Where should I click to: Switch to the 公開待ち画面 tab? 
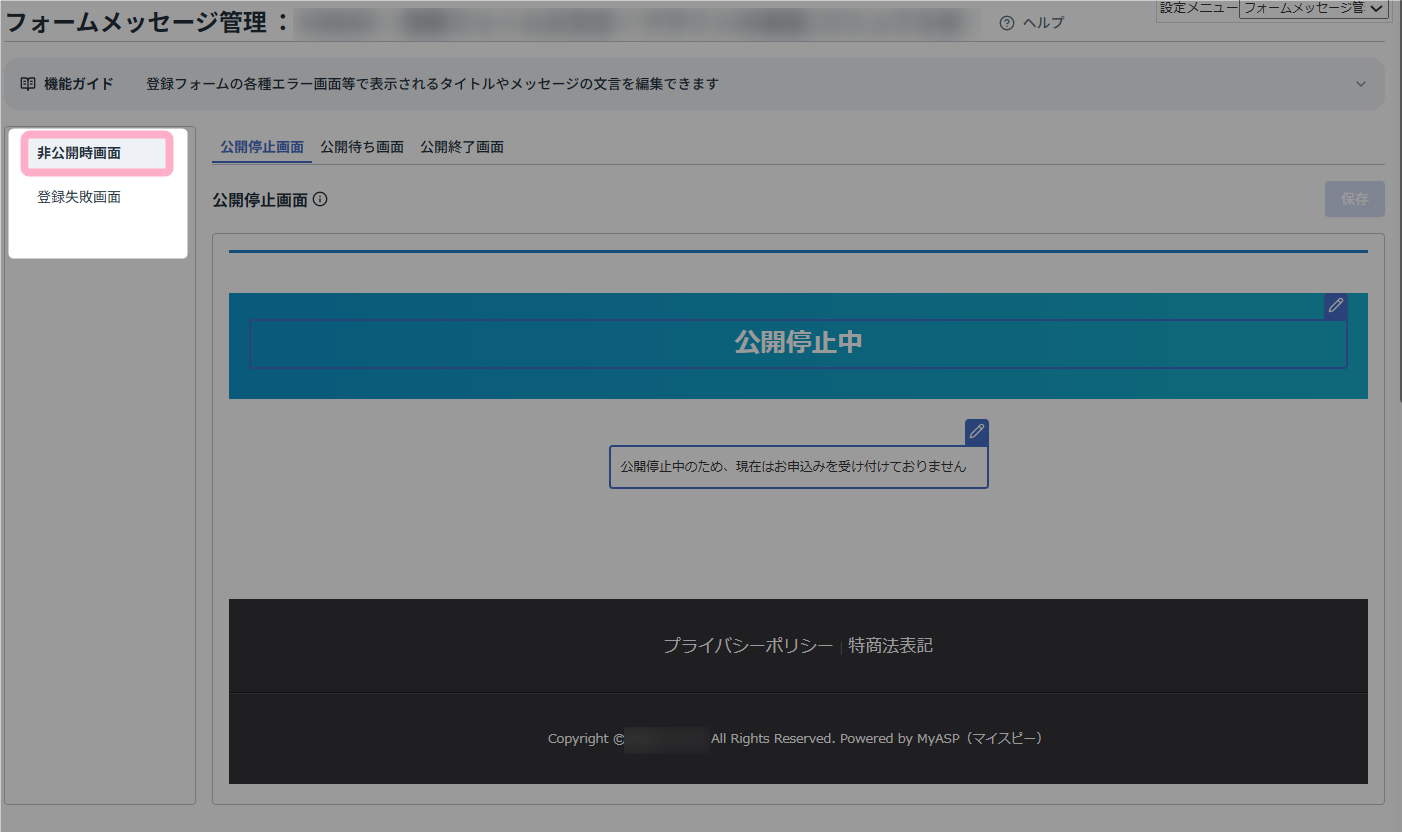362,147
